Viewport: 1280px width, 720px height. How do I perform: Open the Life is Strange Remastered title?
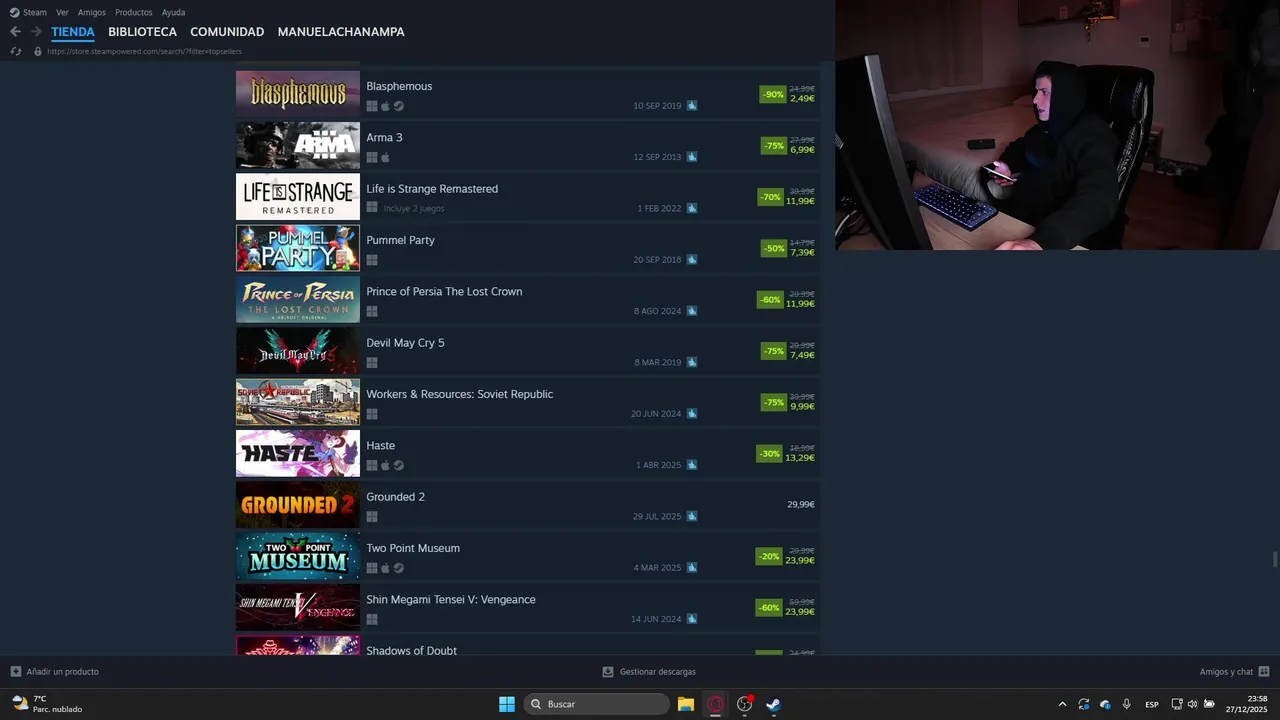pyautogui.click(x=432, y=189)
